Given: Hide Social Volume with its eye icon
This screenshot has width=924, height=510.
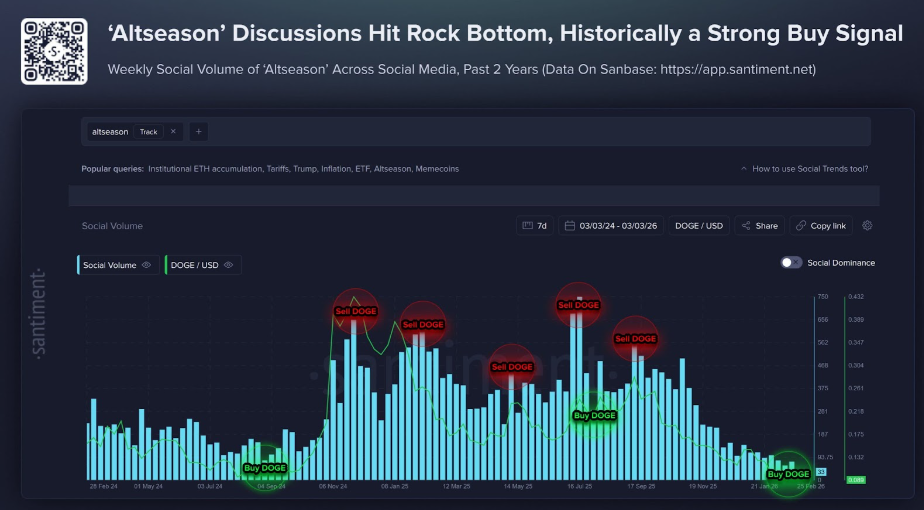Looking at the screenshot, I should coord(147,265).
